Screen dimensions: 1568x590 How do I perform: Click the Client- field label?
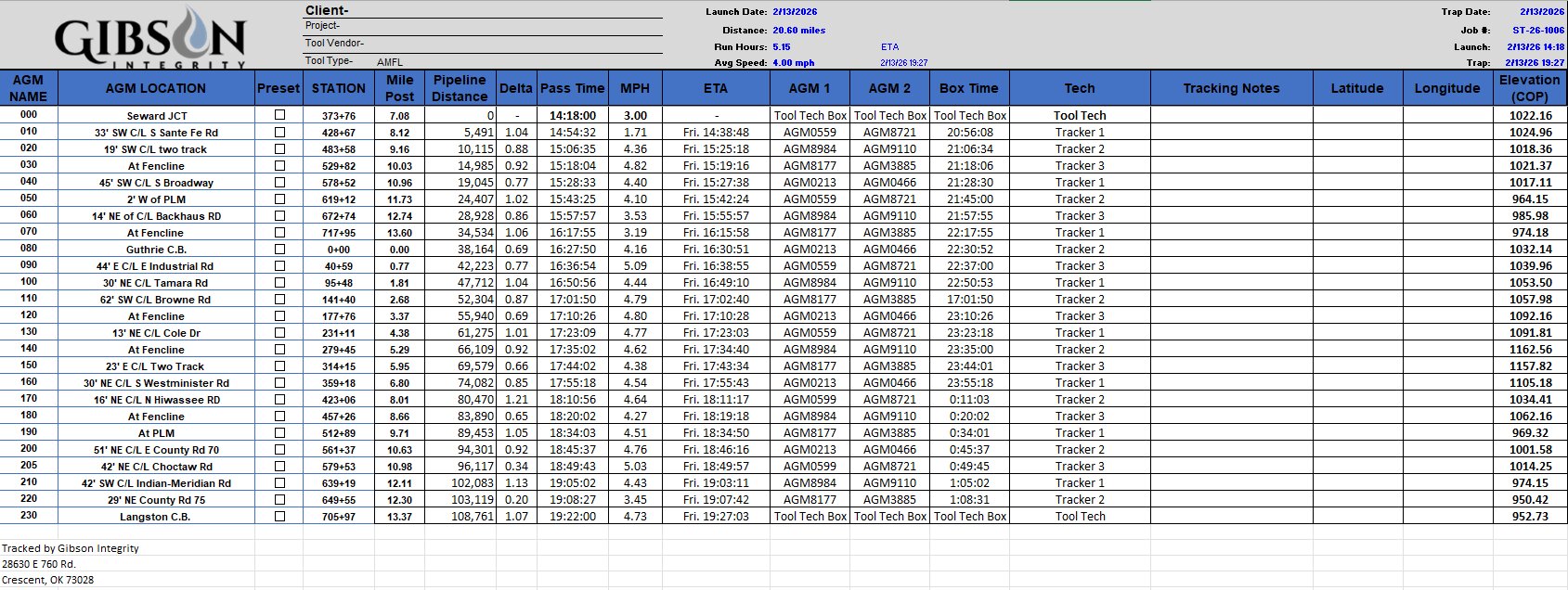[327, 10]
